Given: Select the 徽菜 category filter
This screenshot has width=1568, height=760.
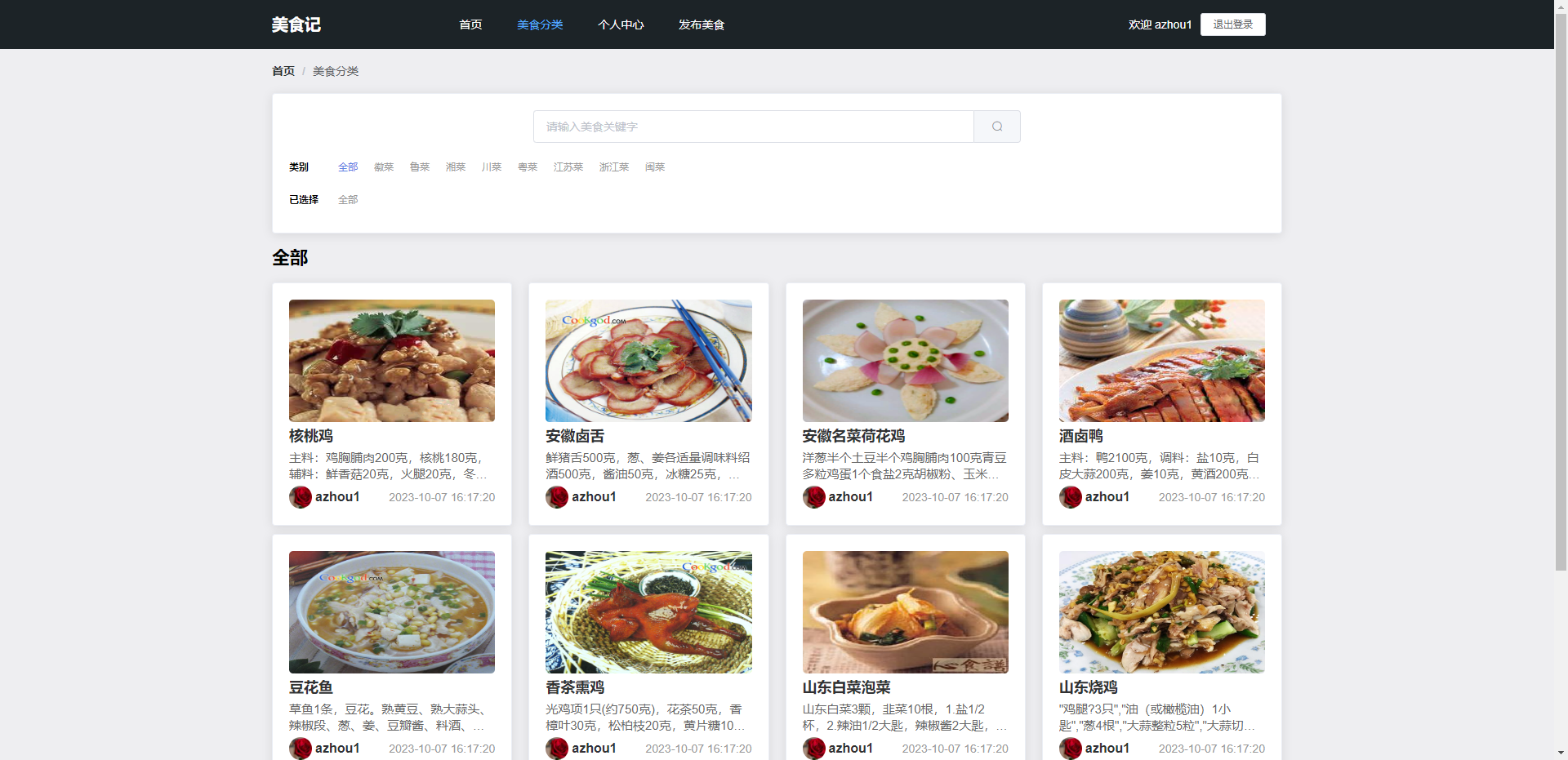Looking at the screenshot, I should [x=384, y=167].
